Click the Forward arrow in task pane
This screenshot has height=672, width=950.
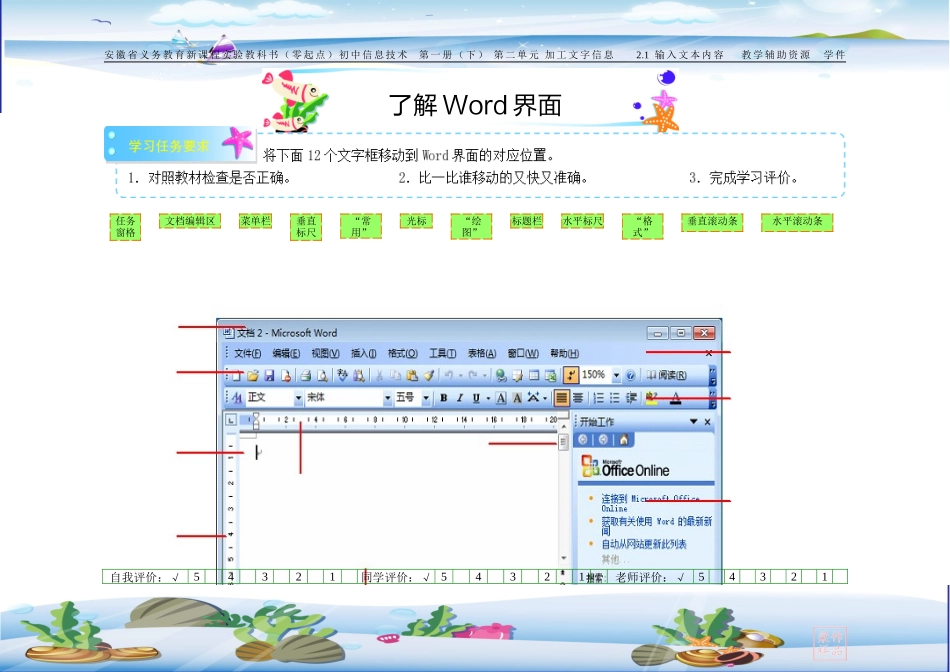click(603, 440)
